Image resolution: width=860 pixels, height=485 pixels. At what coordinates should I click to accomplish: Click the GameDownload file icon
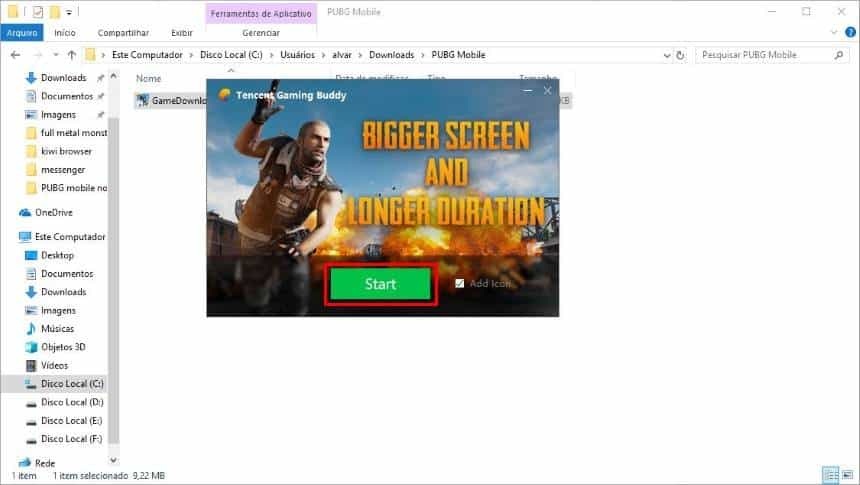pyautogui.click(x=143, y=100)
